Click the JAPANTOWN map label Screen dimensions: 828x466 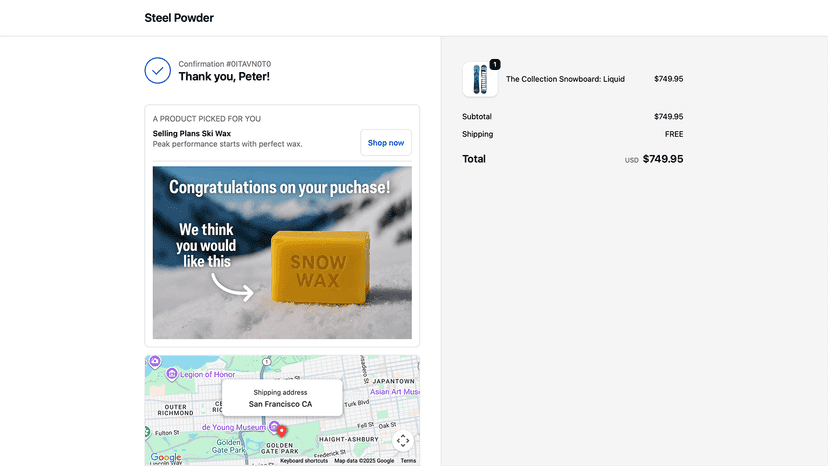tap(393, 381)
